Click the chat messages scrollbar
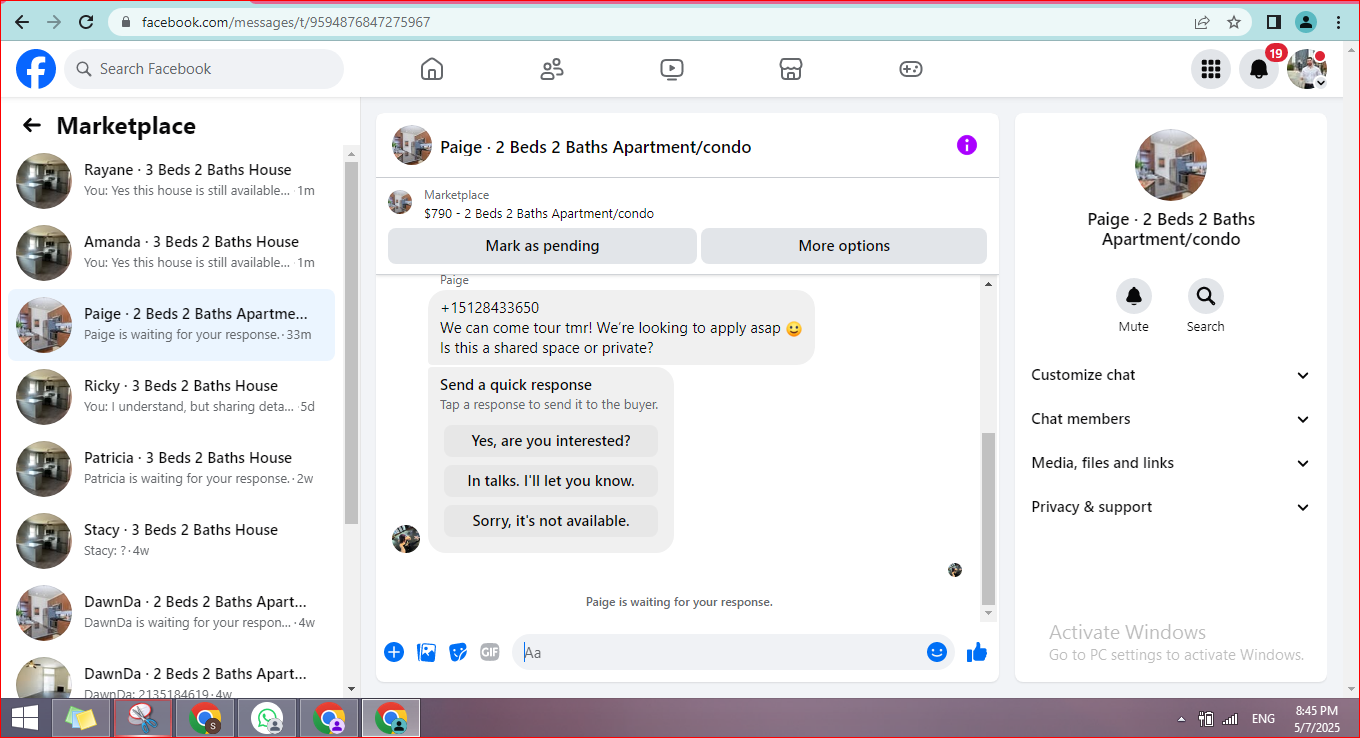The image size is (1360, 738). [x=989, y=518]
